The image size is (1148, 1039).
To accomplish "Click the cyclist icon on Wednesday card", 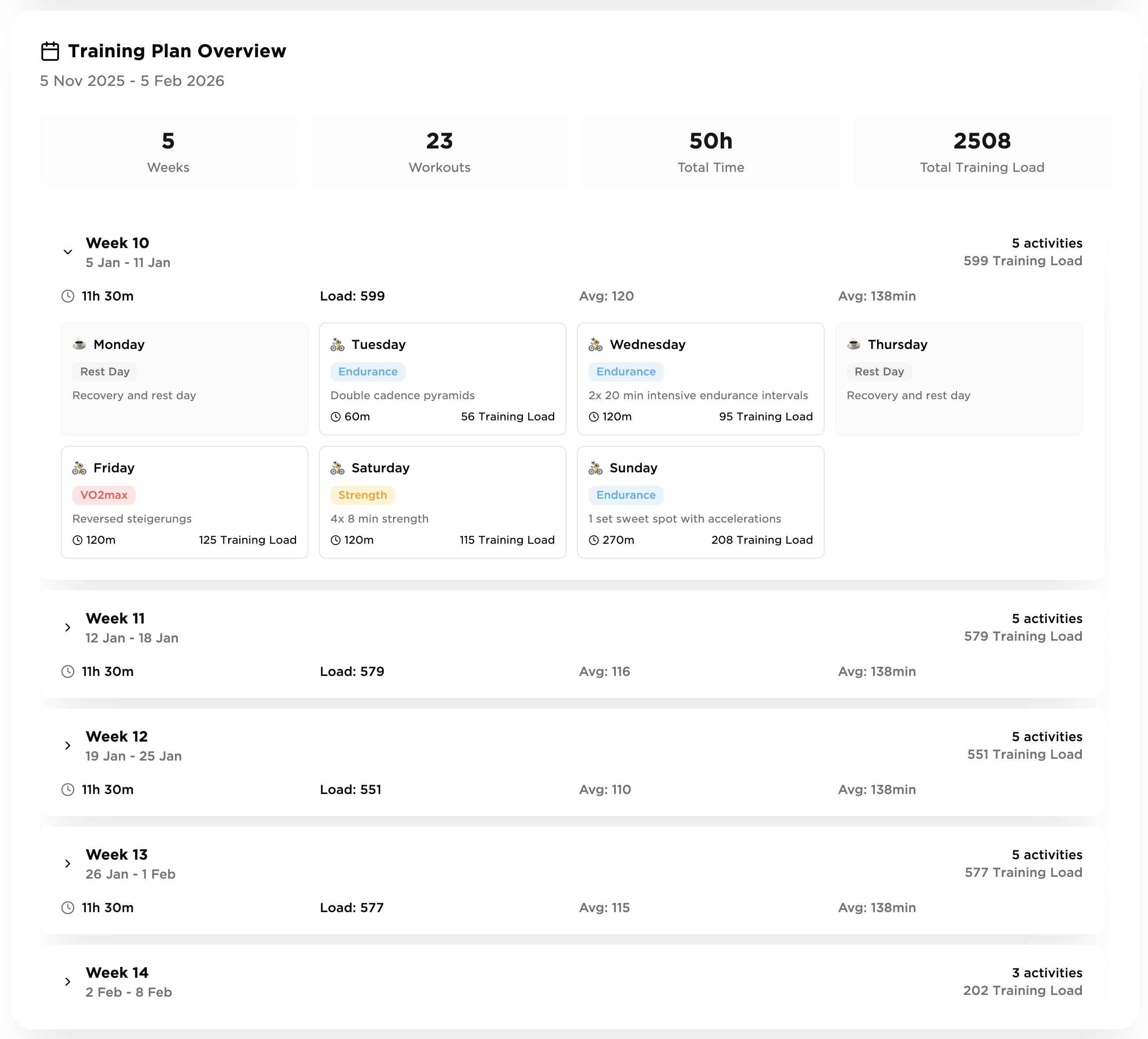I will 596,345.
